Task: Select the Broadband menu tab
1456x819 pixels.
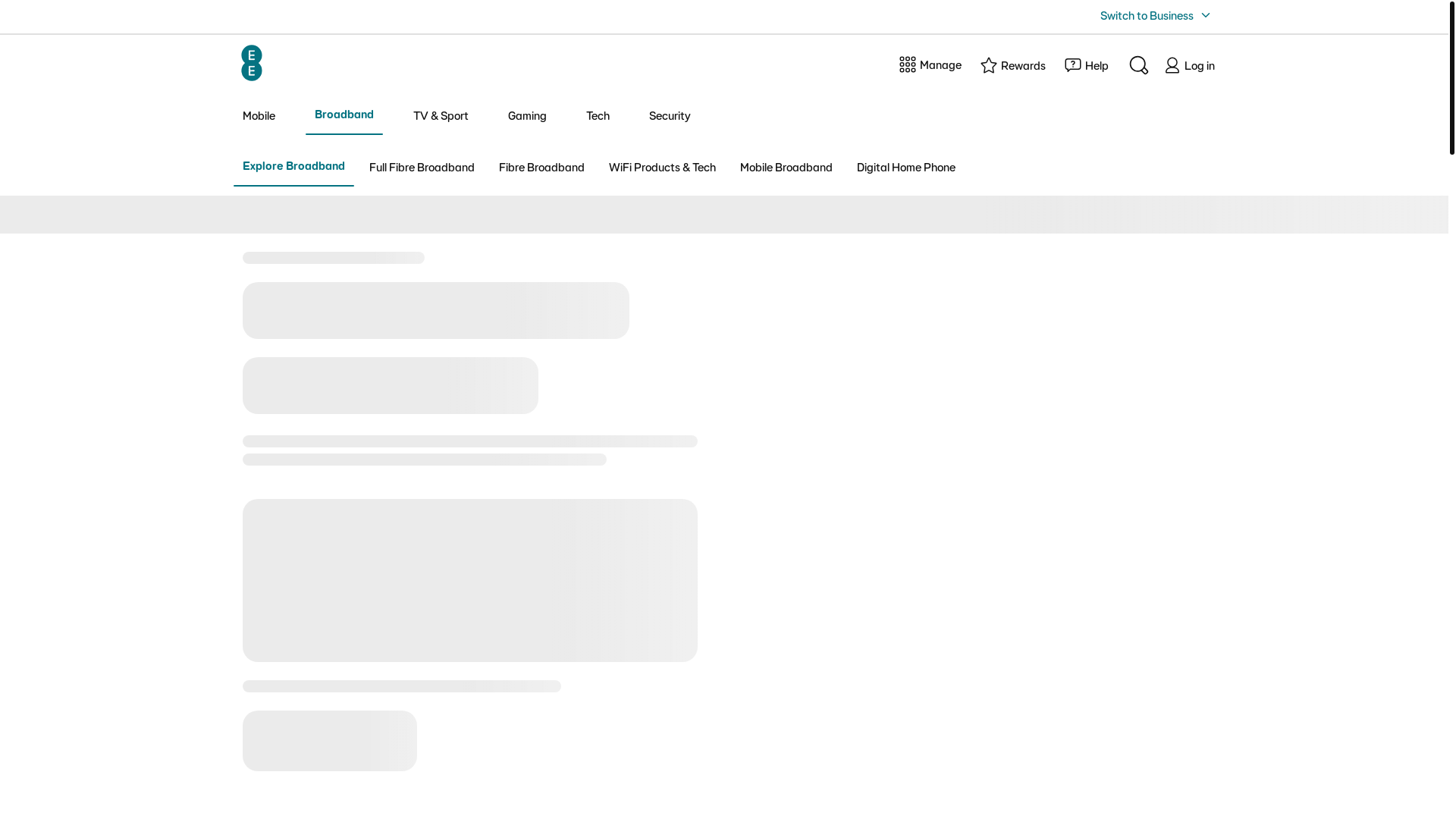Action: [344, 115]
